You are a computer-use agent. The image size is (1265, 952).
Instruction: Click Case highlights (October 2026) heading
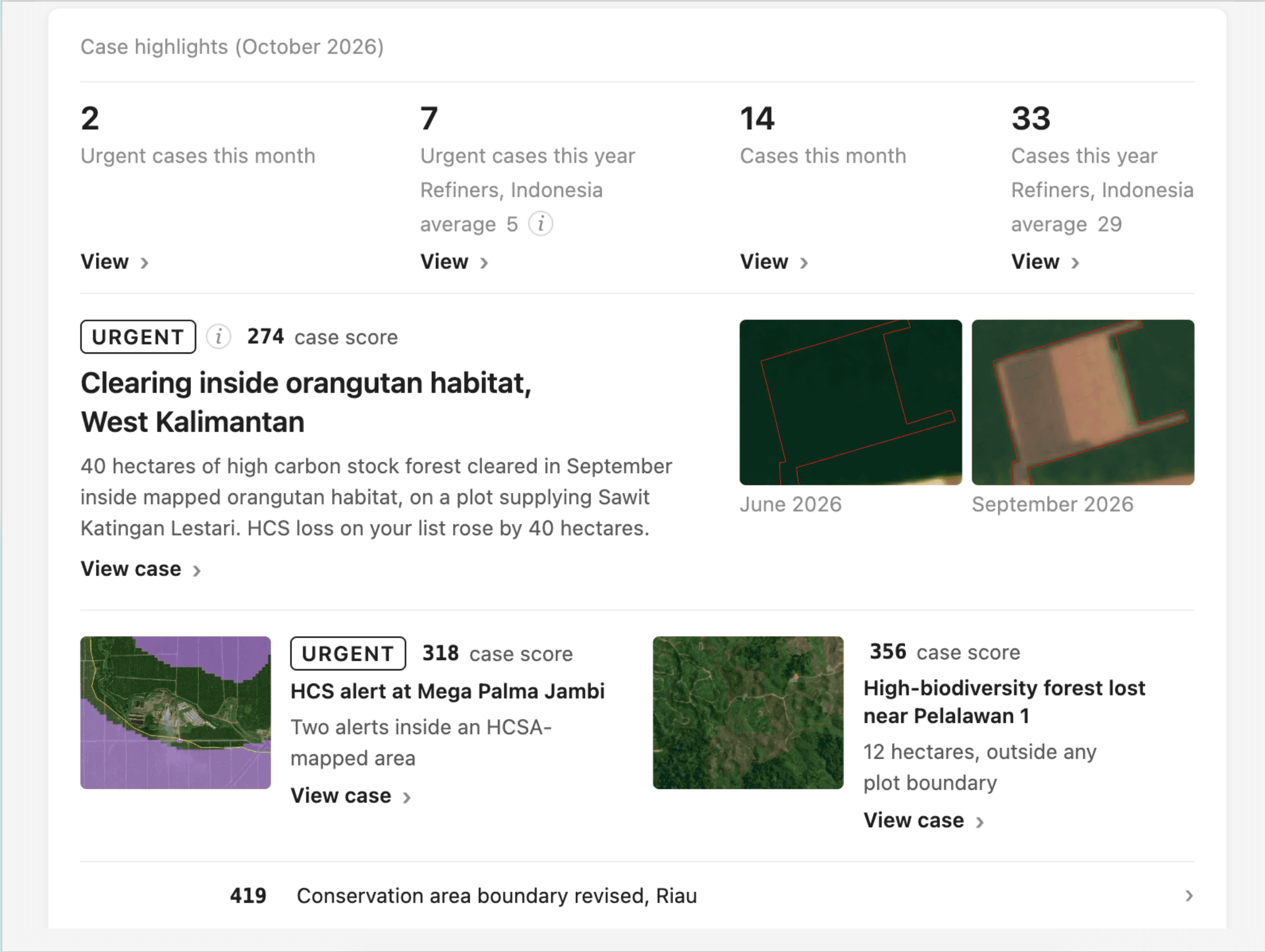[x=232, y=47]
